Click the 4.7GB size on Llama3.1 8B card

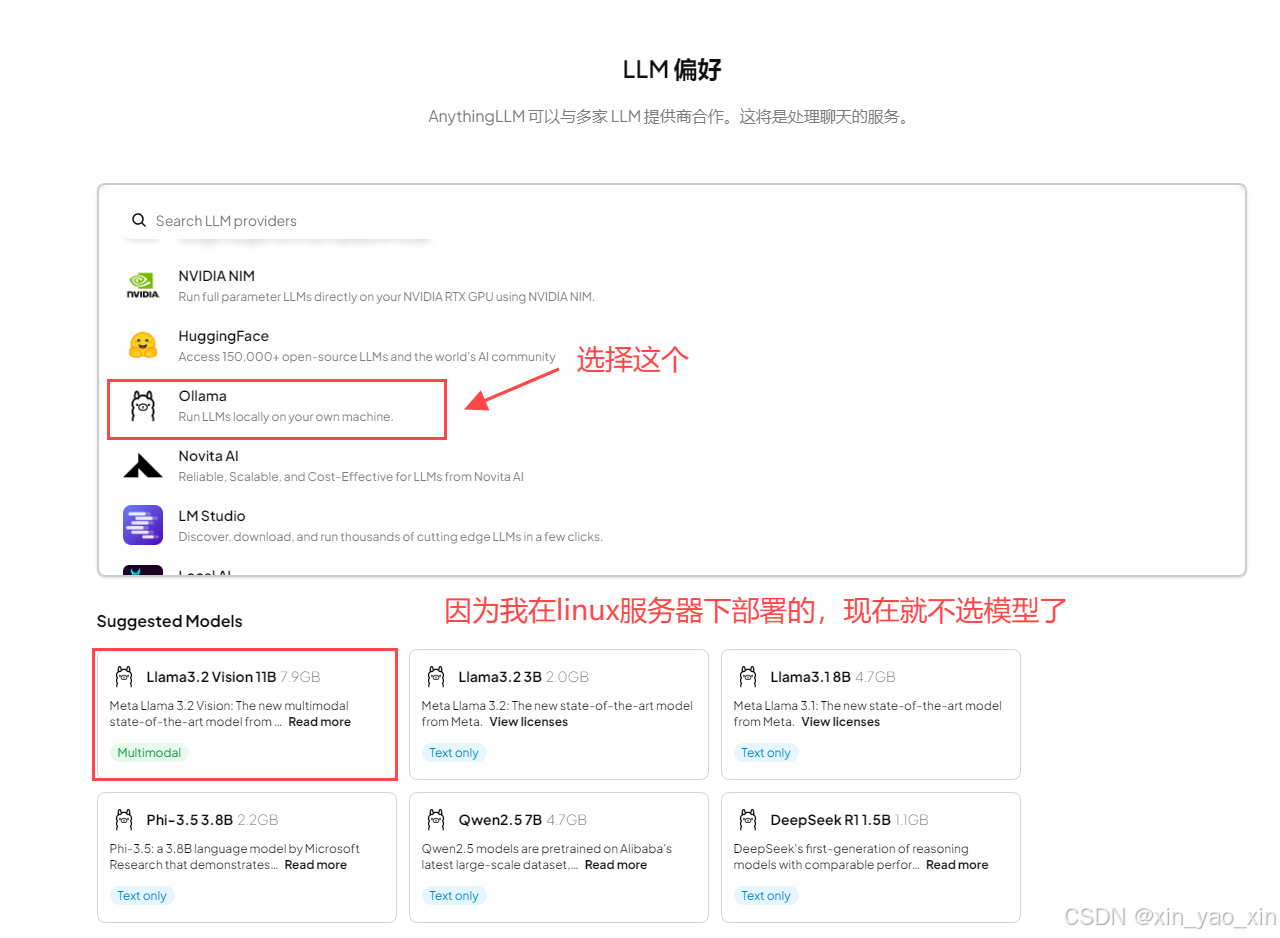pos(875,677)
